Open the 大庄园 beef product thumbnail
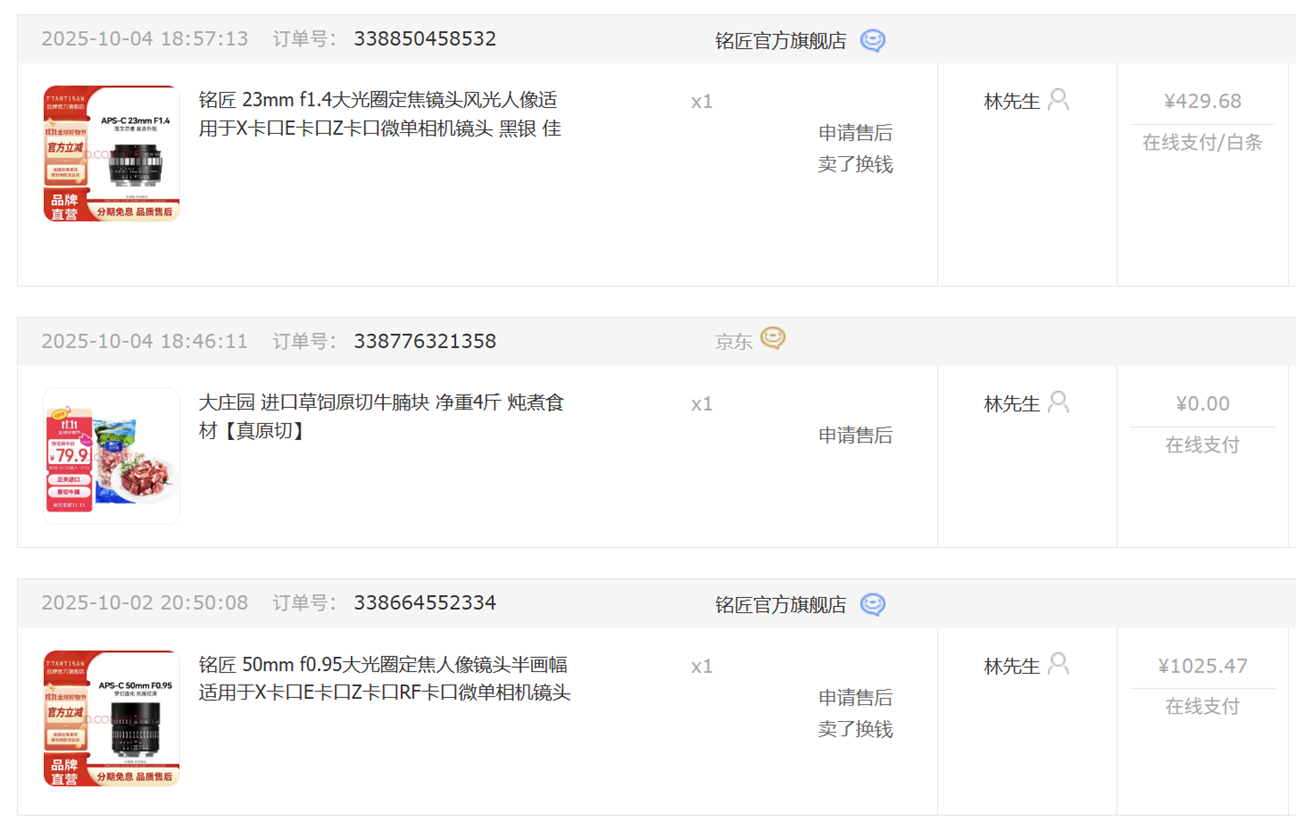This screenshot has width=1296, height=838. point(111,455)
